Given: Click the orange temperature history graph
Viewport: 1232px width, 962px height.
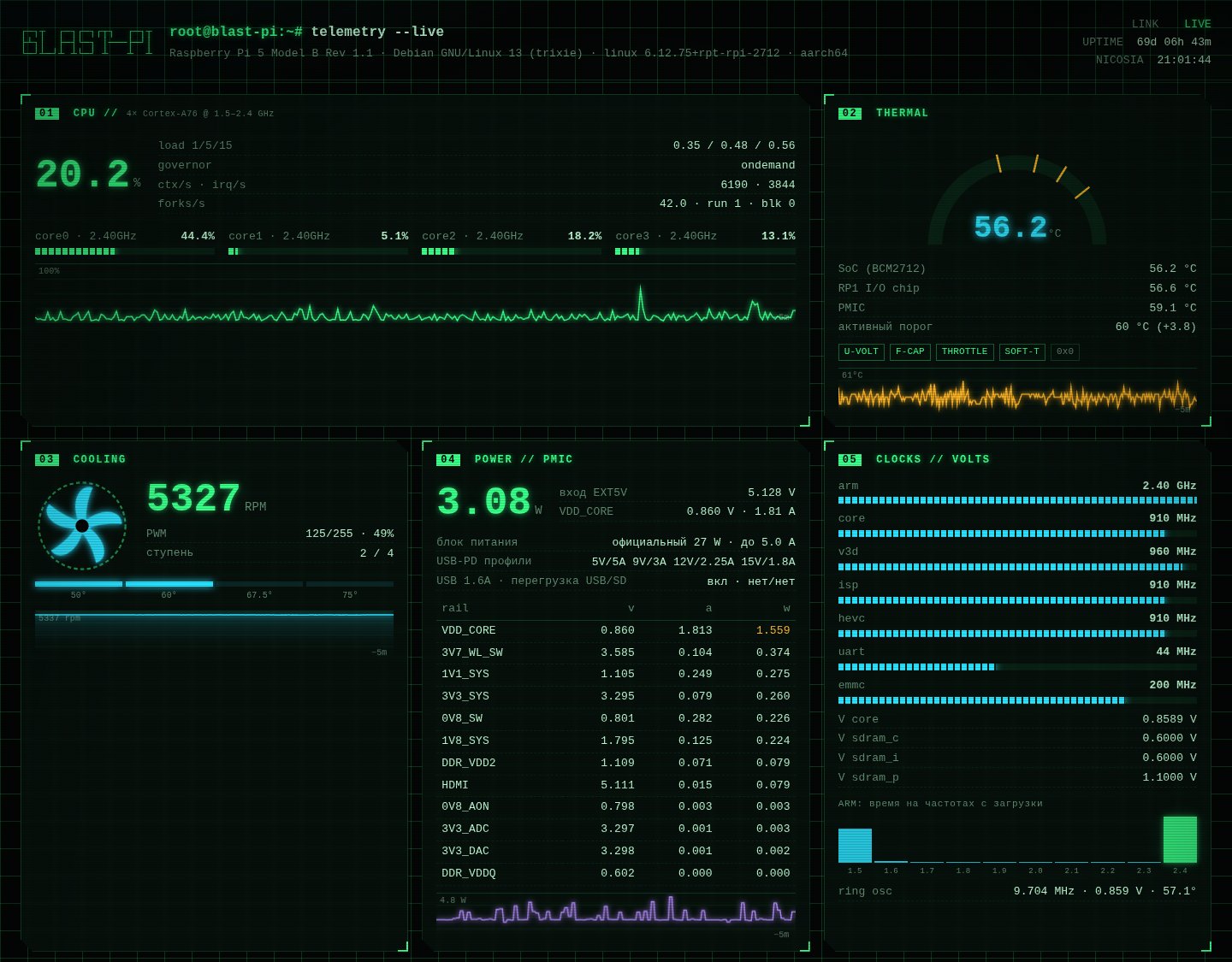Looking at the screenshot, I should 1017,392.
